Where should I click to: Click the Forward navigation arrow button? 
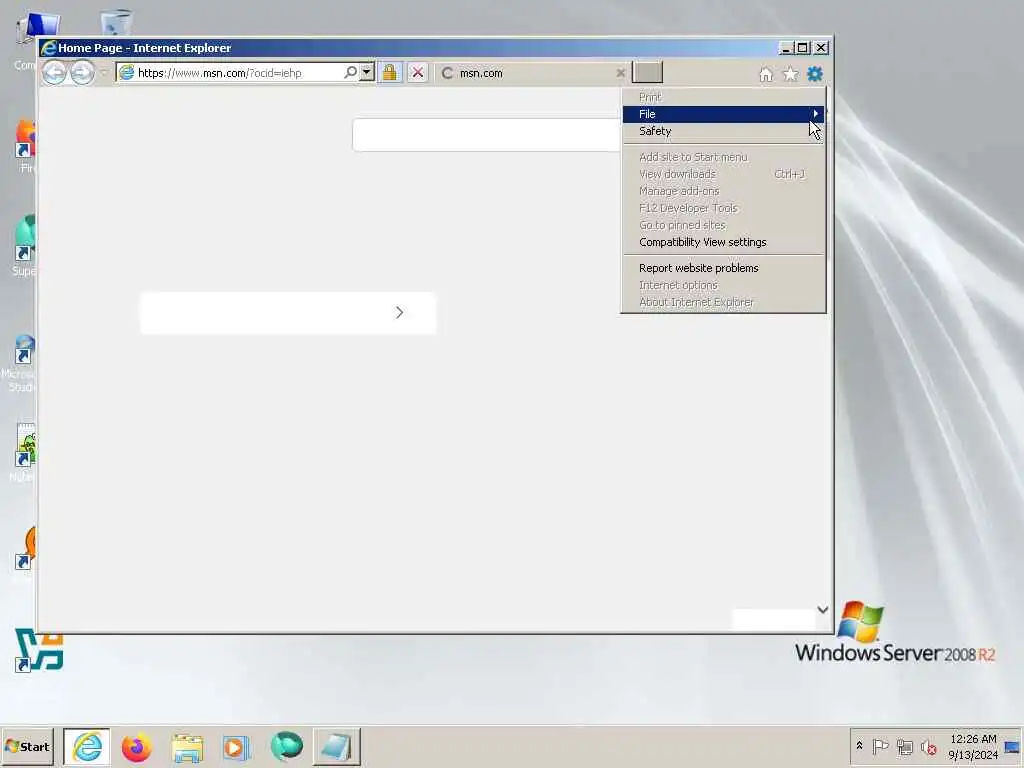pyautogui.click(x=82, y=72)
